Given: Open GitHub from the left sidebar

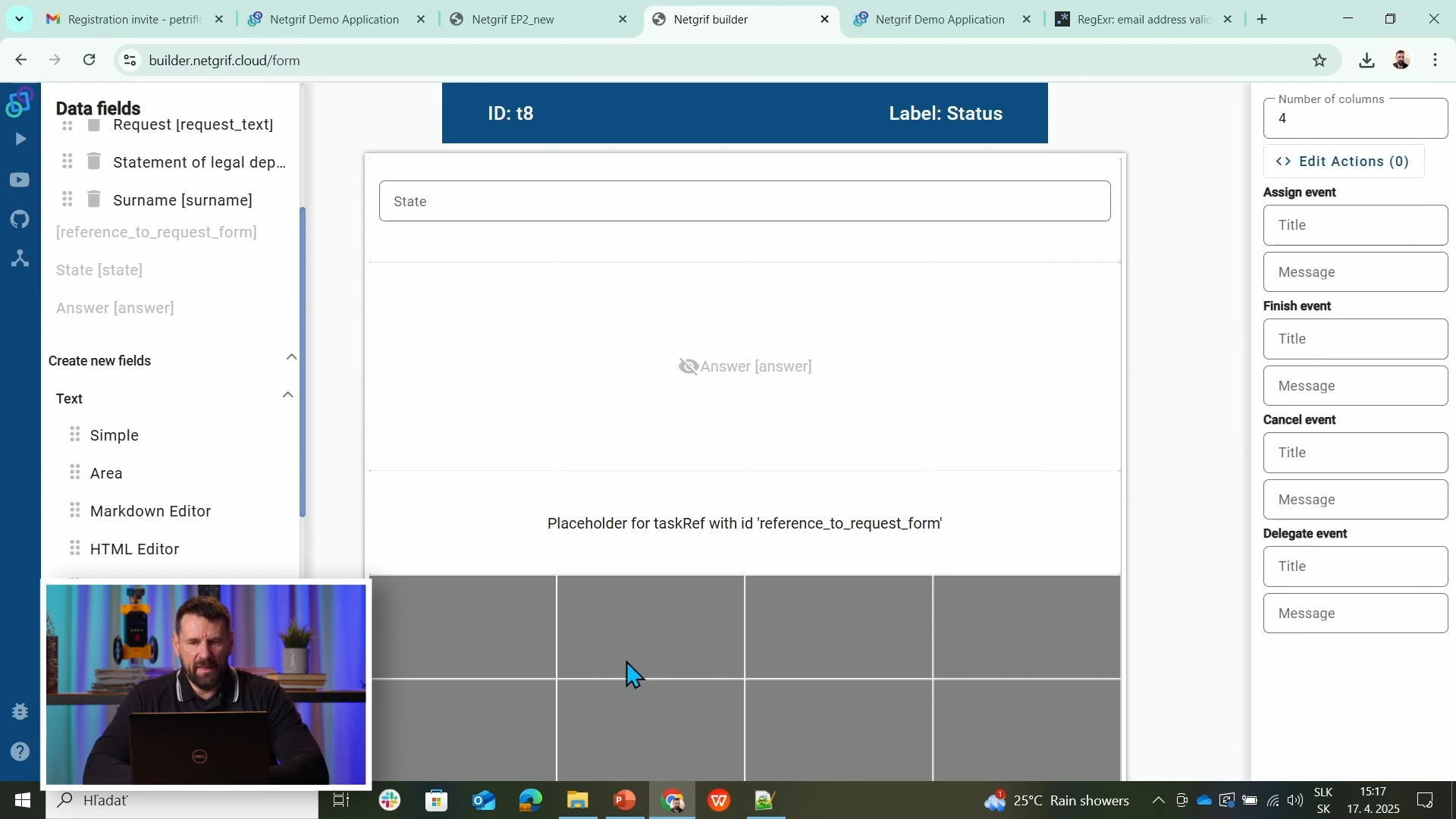Looking at the screenshot, I should tap(19, 219).
